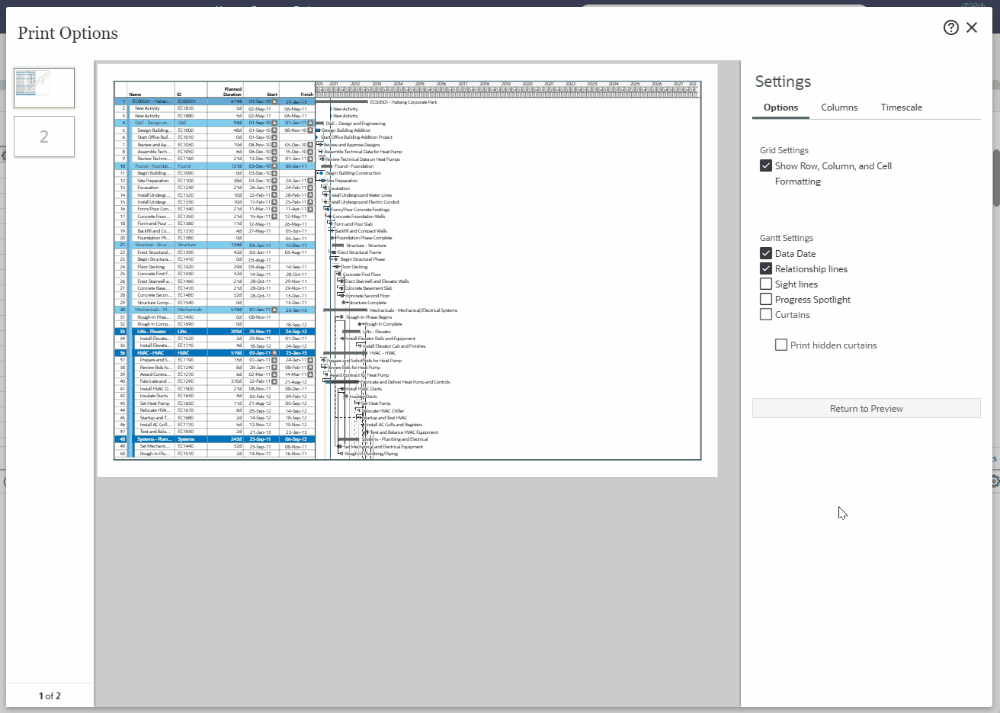The image size is (1000, 713).
Task: Click the Print Options title
Action: 68,33
